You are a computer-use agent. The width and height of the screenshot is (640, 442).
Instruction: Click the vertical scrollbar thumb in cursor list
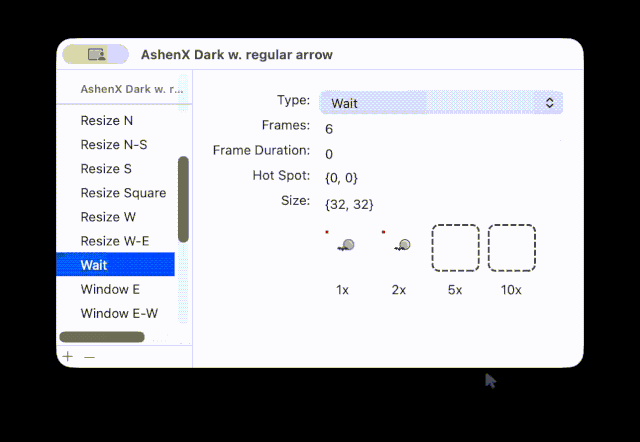point(183,199)
